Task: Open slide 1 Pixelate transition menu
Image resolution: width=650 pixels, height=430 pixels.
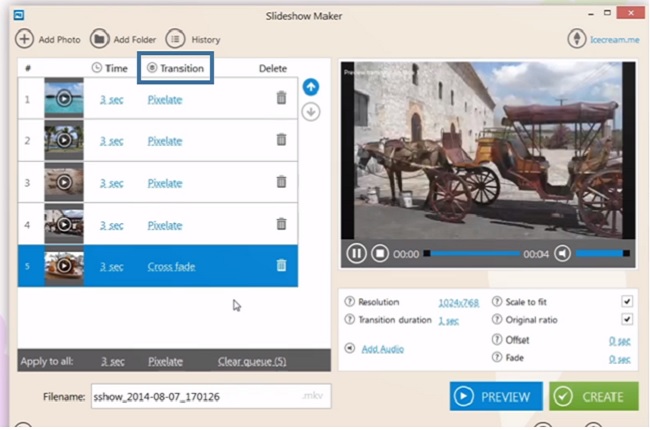Action: point(165,100)
